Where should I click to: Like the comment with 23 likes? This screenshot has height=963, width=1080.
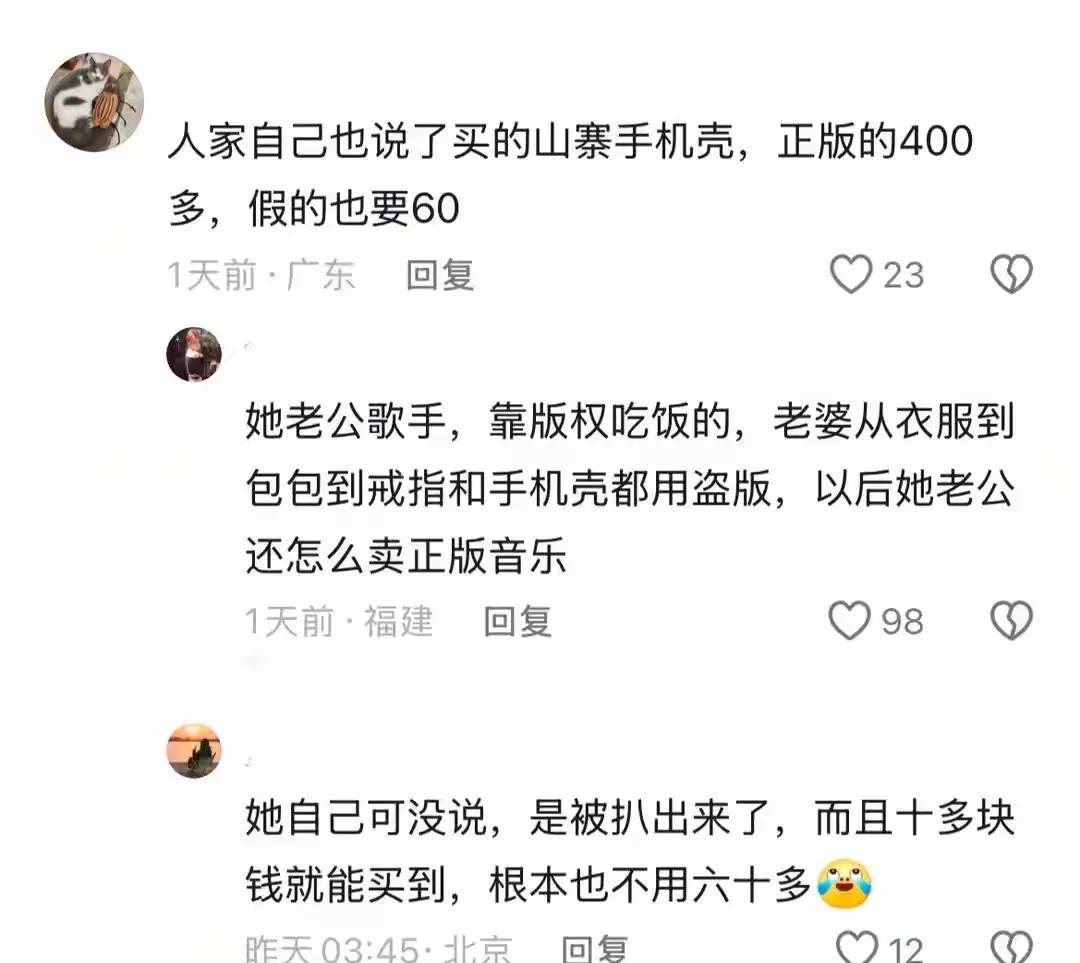coord(851,273)
